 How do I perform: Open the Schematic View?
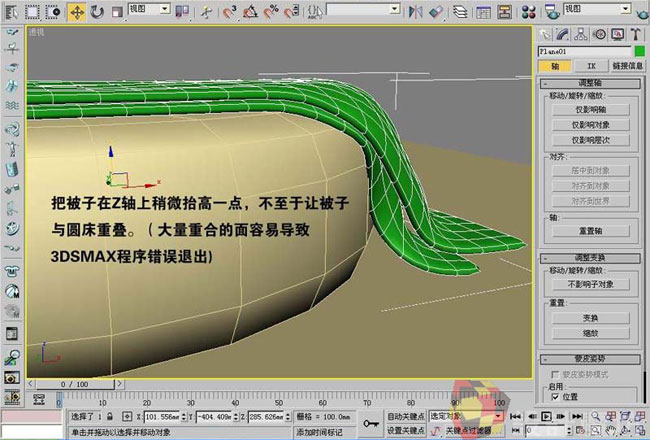coord(504,12)
